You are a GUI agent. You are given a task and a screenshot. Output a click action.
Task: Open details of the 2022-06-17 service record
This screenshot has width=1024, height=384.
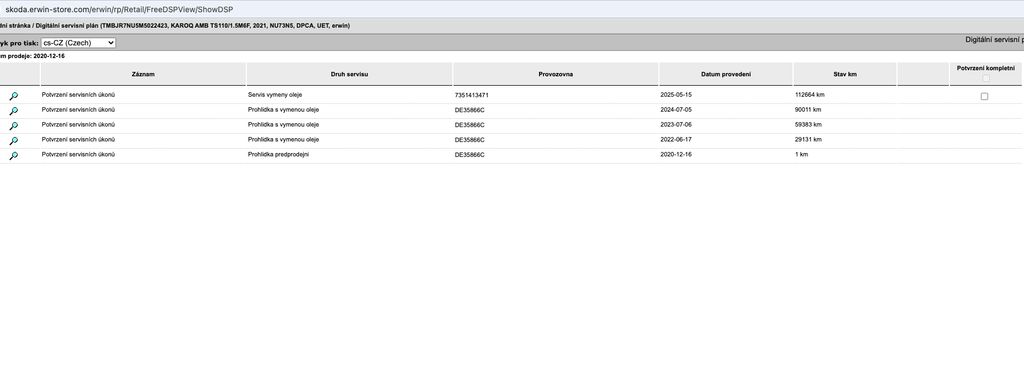[x=14, y=141]
